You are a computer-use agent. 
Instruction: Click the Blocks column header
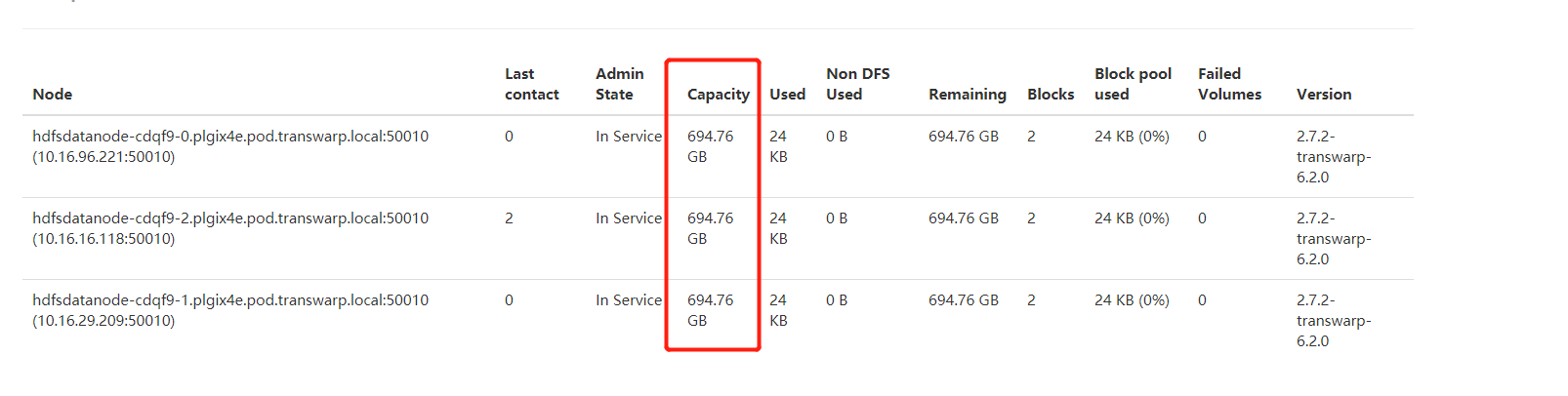1051,95
